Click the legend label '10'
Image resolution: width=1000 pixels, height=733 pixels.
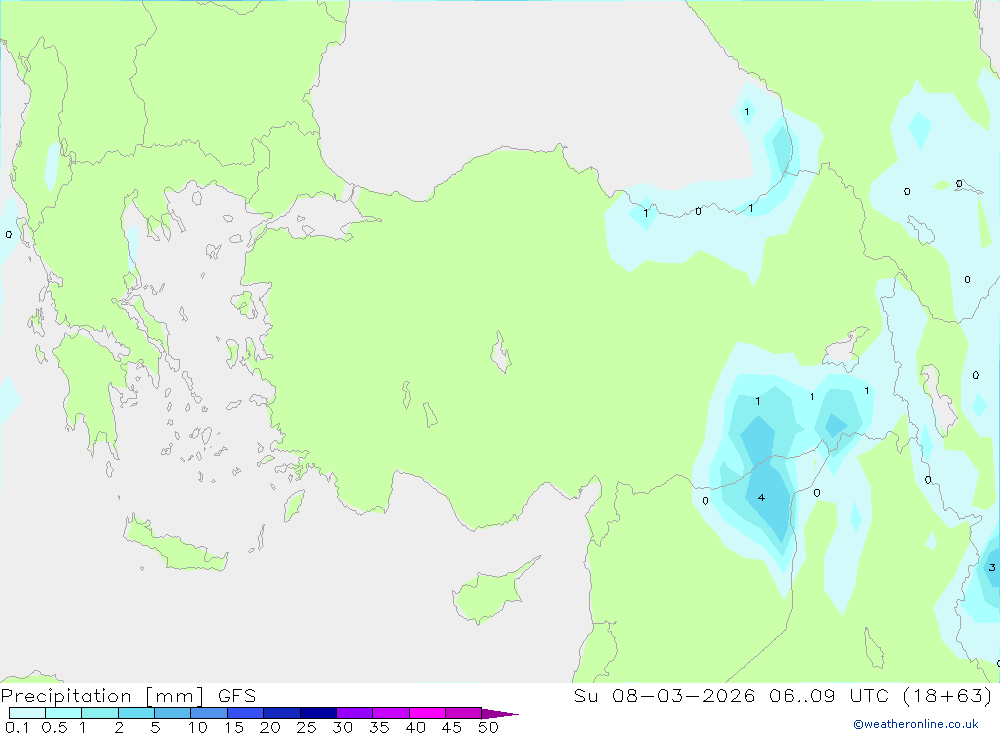[198, 727]
